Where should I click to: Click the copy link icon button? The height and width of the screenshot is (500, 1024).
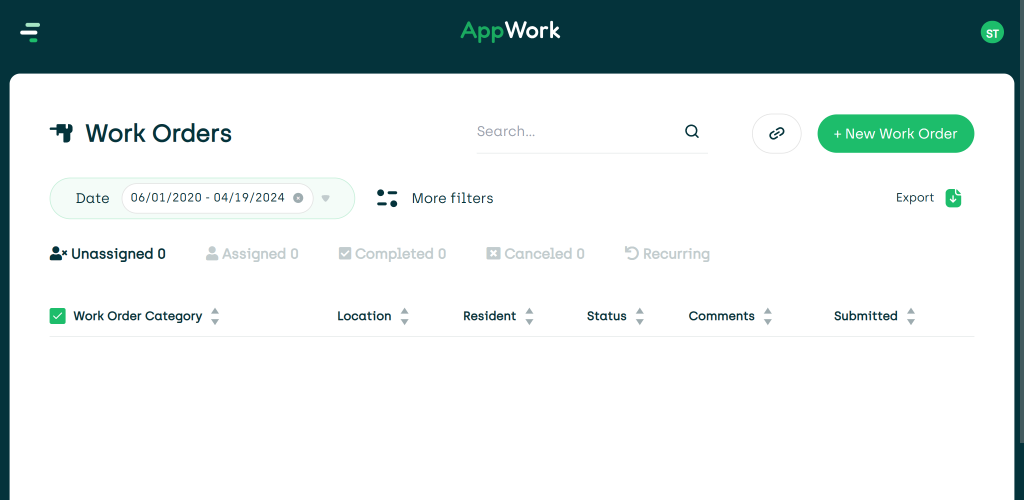point(776,134)
